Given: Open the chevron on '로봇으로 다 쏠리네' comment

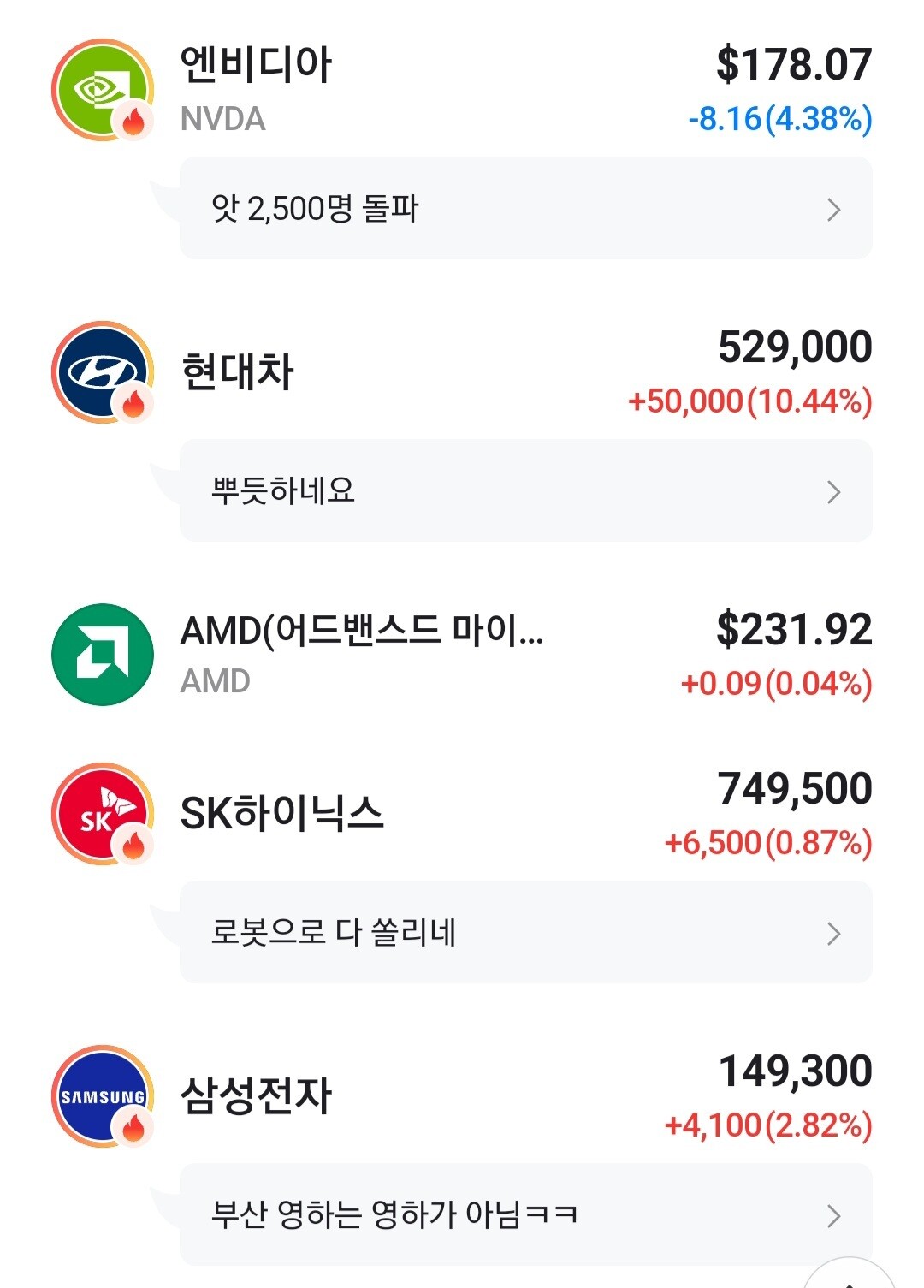Looking at the screenshot, I should tap(834, 933).
